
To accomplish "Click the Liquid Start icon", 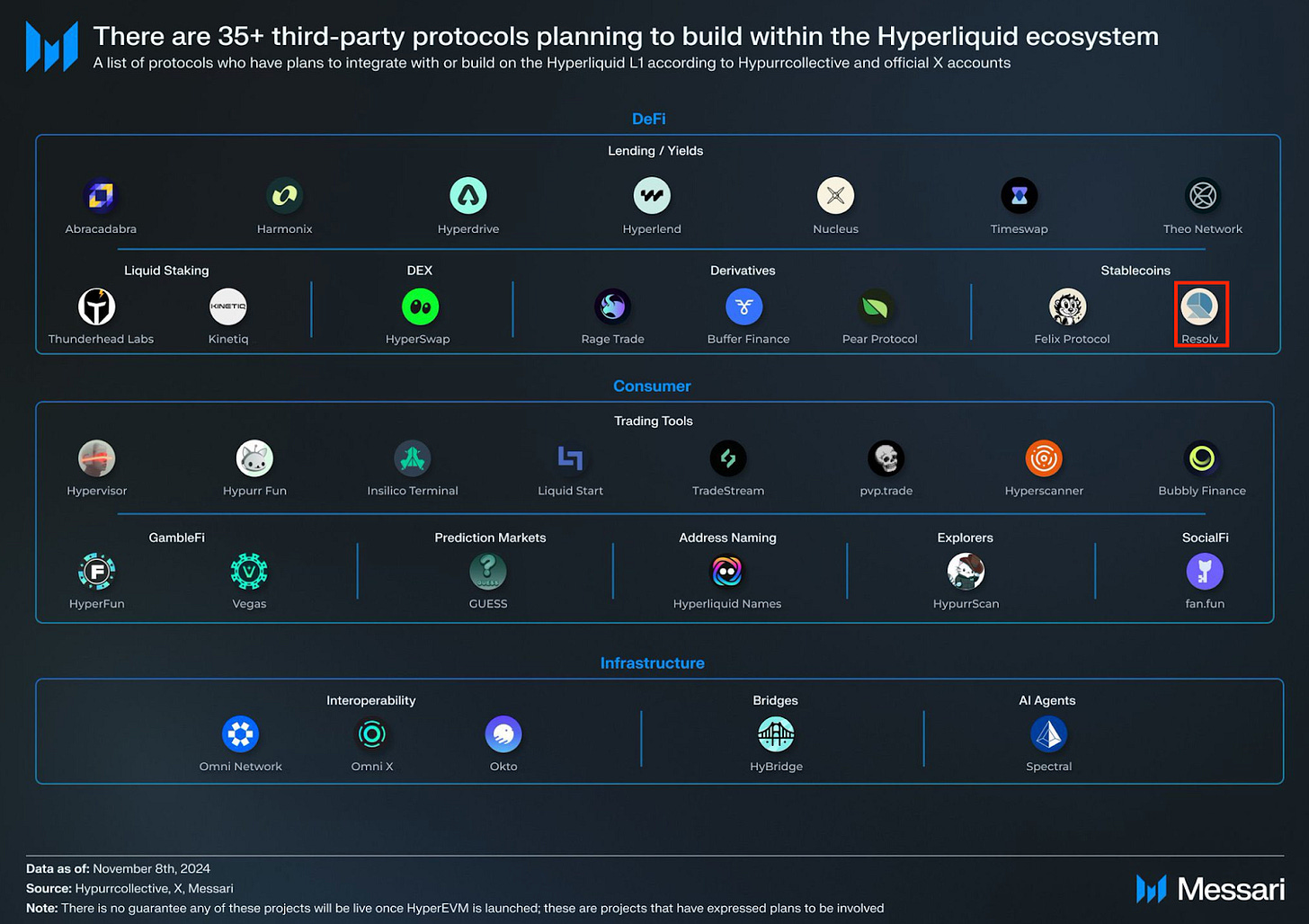I will [570, 458].
